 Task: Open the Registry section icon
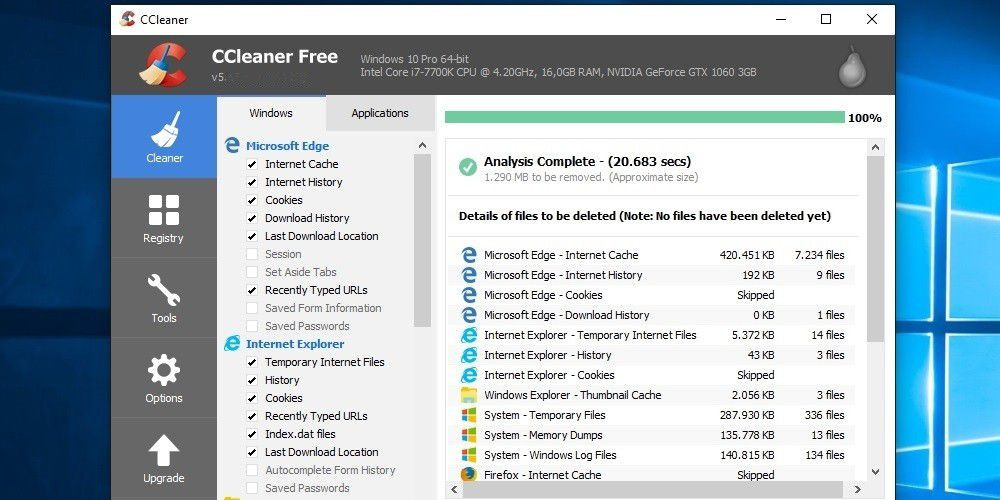[164, 210]
